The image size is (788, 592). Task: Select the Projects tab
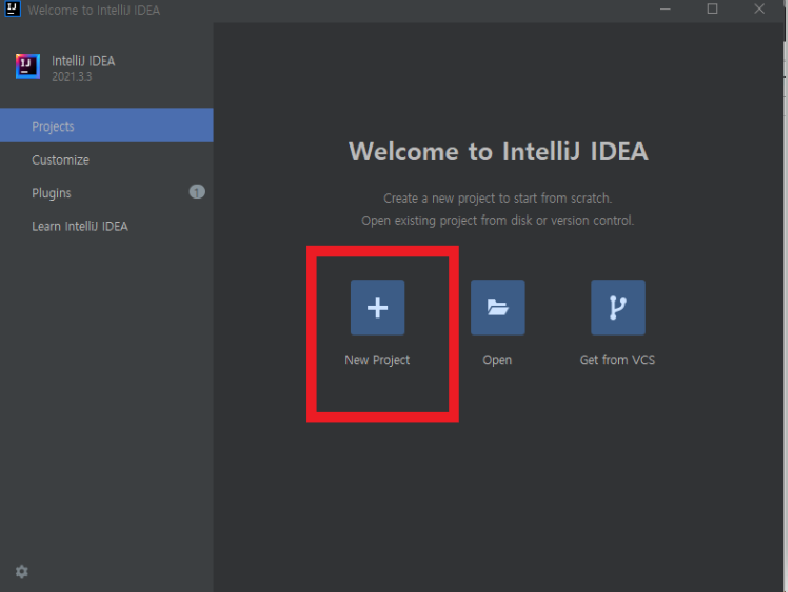107,125
